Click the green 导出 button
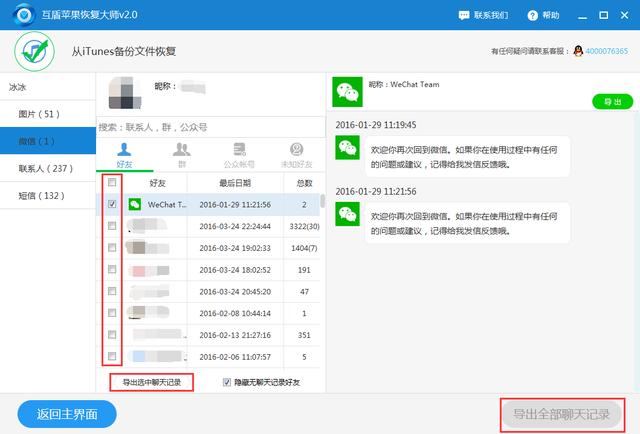640x434 pixels. point(613,102)
